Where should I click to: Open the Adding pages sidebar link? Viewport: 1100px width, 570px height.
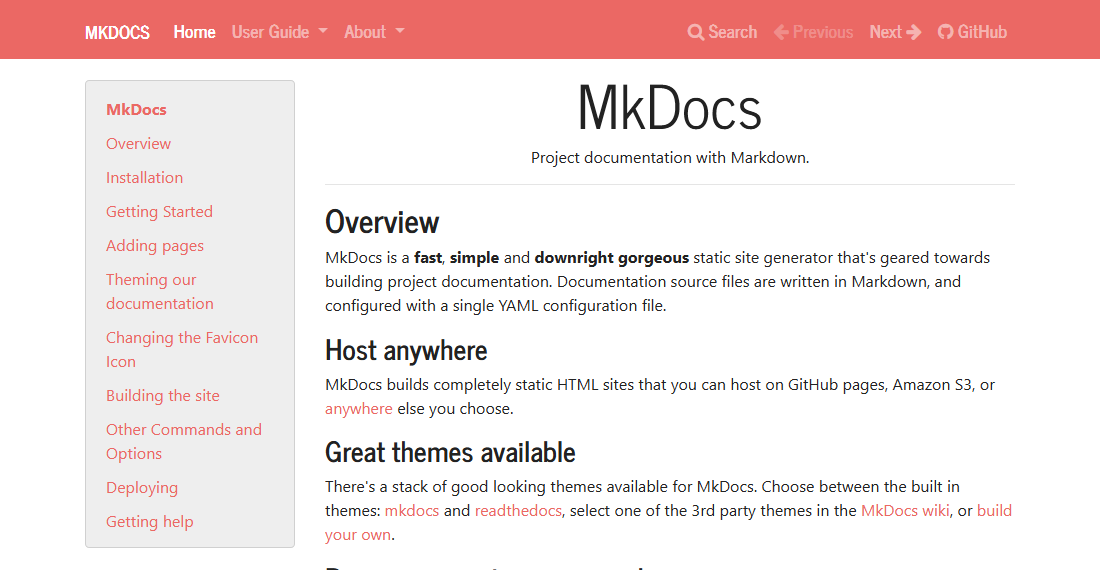[x=155, y=246]
